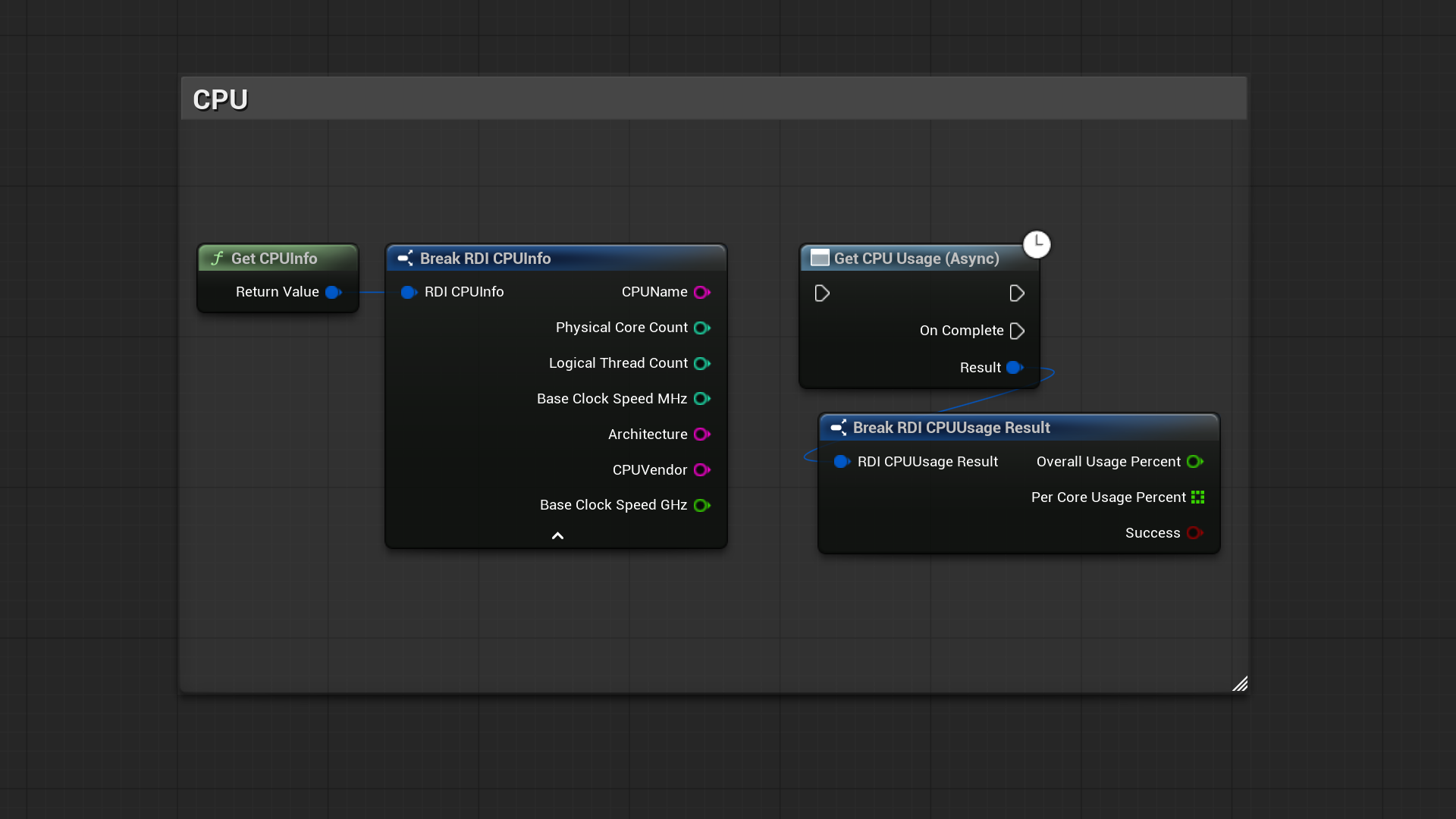1456x819 pixels.
Task: Click the input execution pin of Get CPU Usage
Action: 822,293
